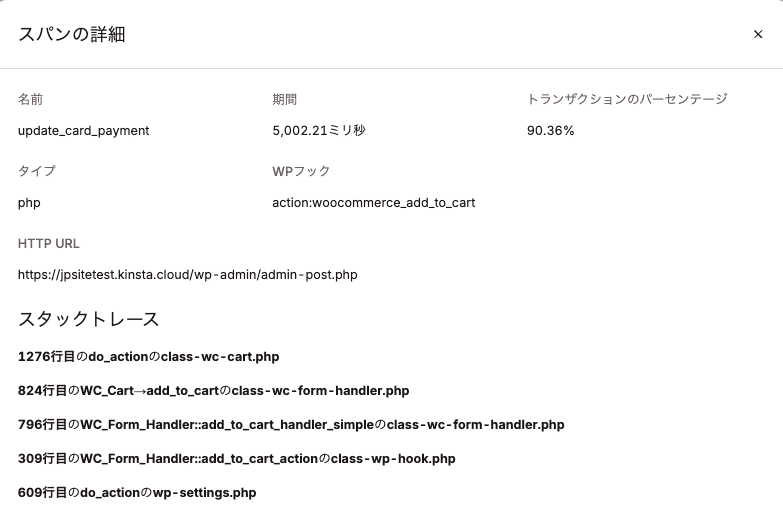Select the 1276行目 class-wc-cart.php stack entry
Viewport: 783px width, 514px height.
149,356
